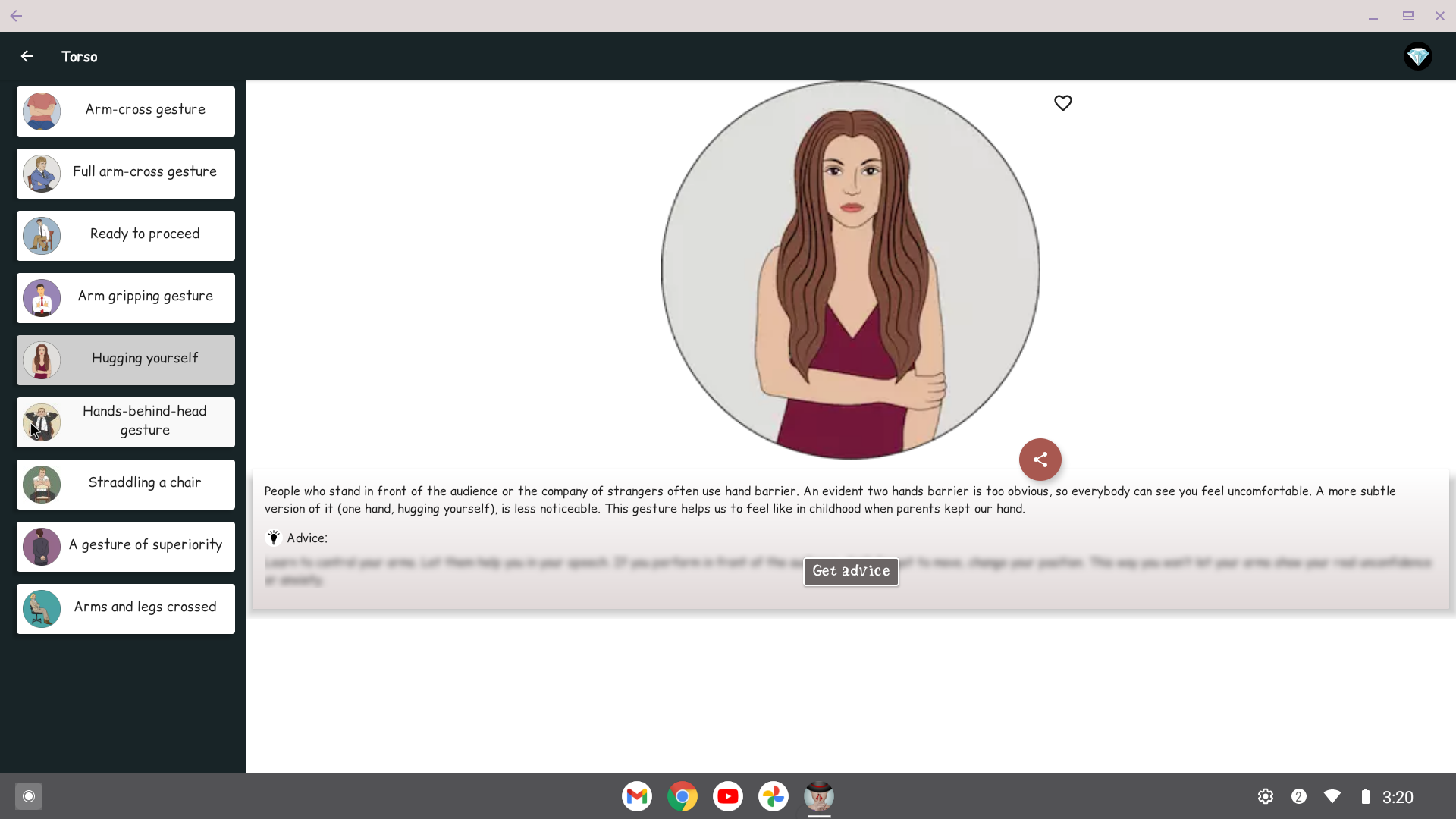Open Arm gripping gesture item
The width and height of the screenshot is (1456, 819).
[x=126, y=298]
